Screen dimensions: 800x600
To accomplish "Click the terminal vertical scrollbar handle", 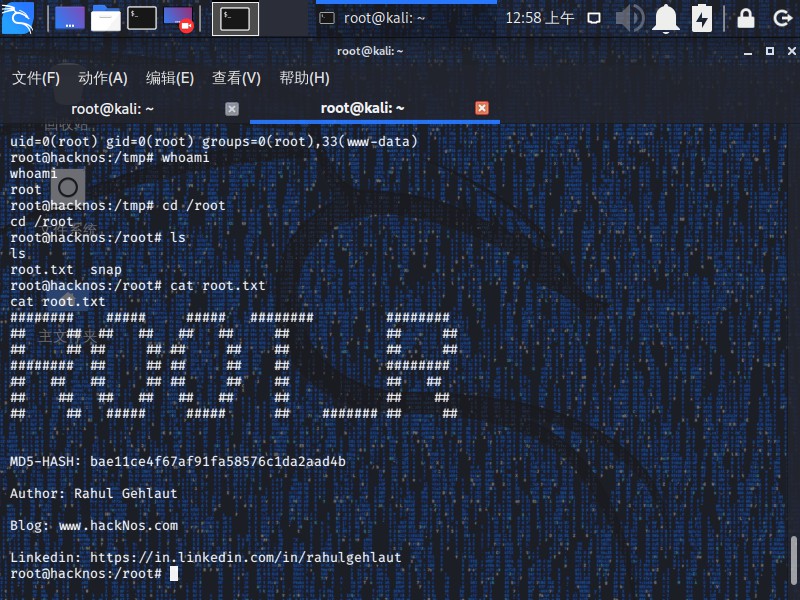I will [793, 560].
